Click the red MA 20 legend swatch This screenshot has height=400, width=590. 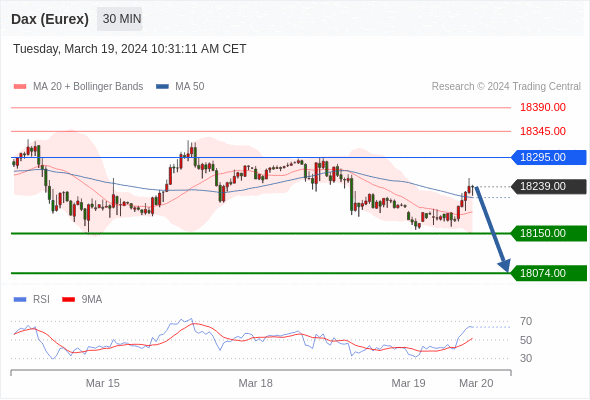(x=20, y=87)
